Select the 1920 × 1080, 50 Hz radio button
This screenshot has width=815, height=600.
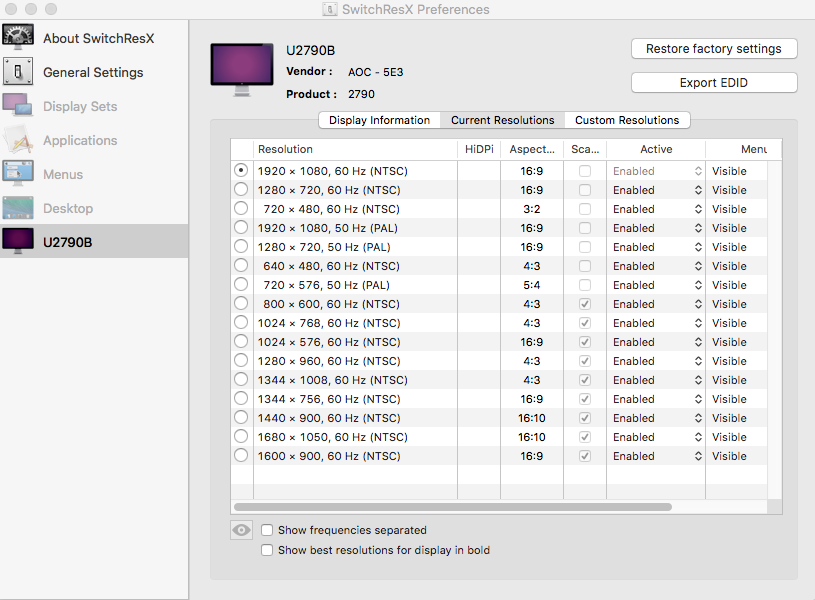click(241, 227)
